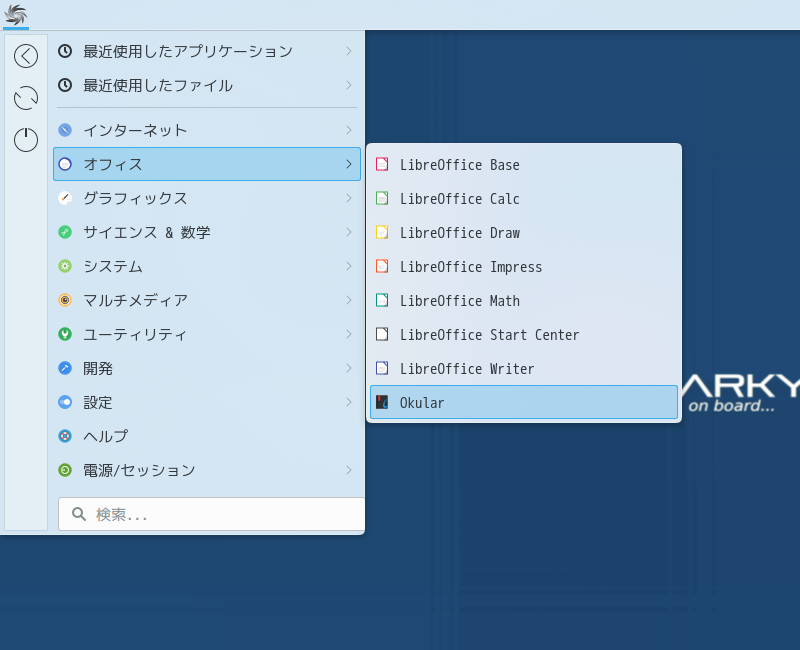Click the グラフィックス category icon
This screenshot has width=800, height=650.
point(65,198)
